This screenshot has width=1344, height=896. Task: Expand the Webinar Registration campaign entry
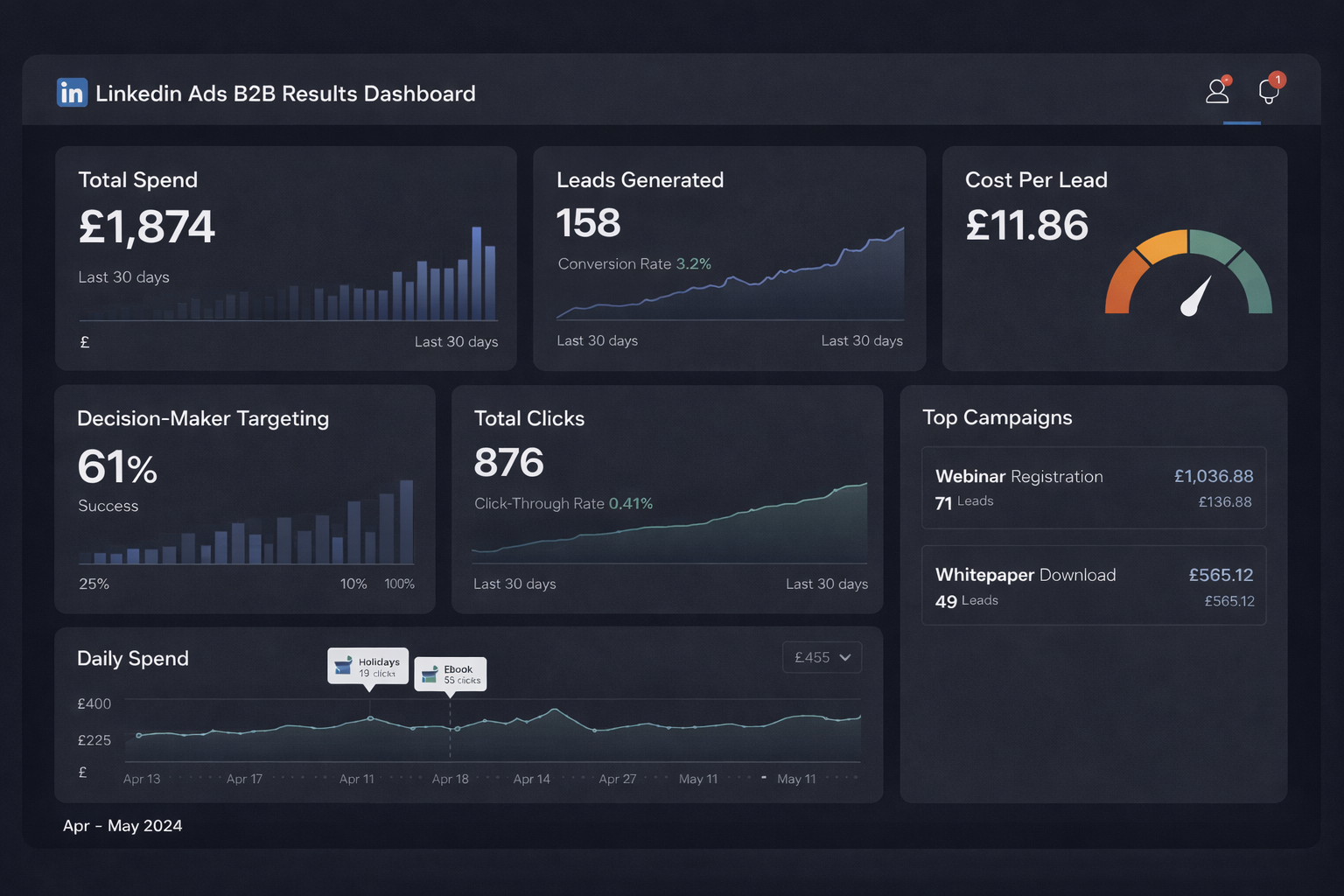tap(1093, 487)
